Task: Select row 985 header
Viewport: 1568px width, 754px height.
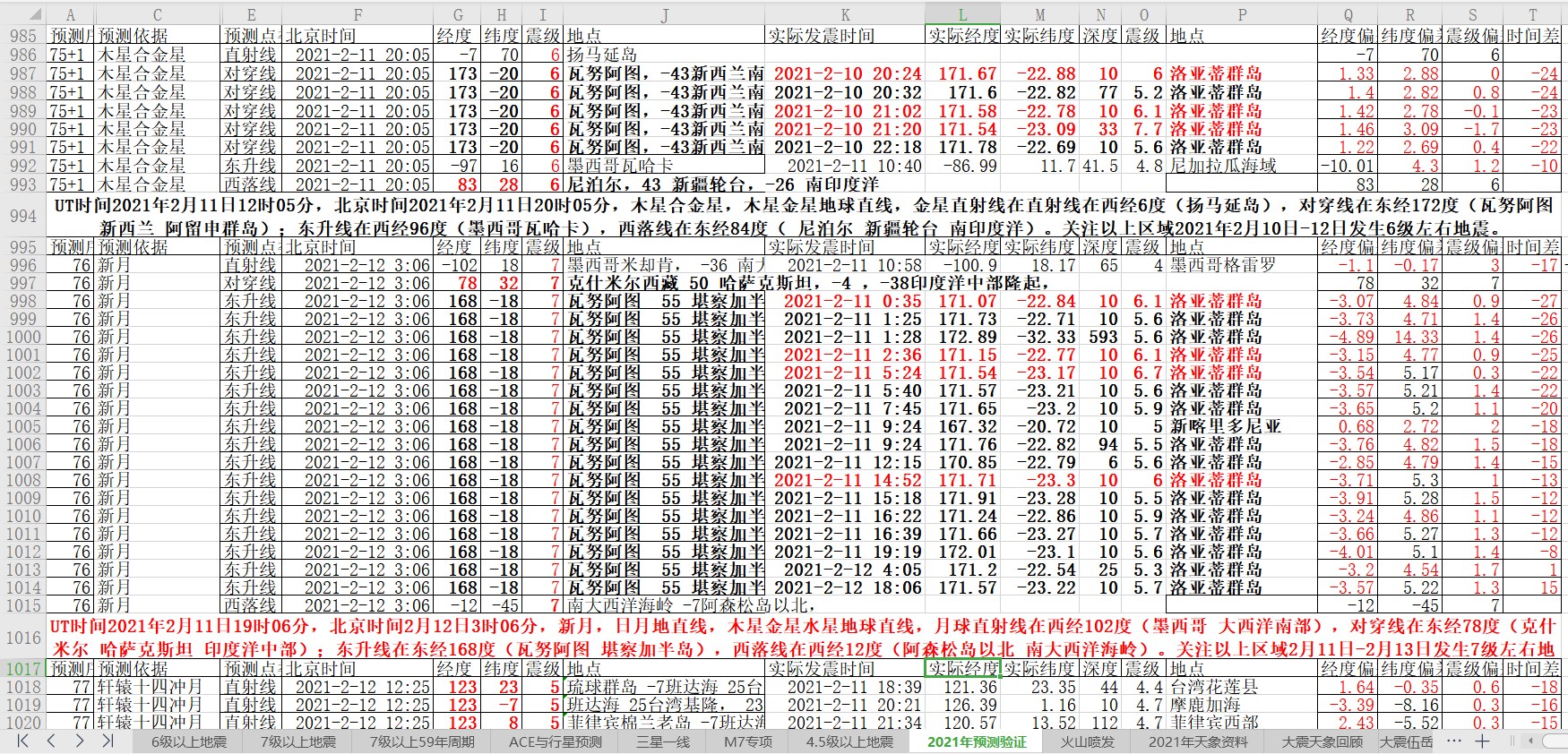Action: tap(22, 36)
